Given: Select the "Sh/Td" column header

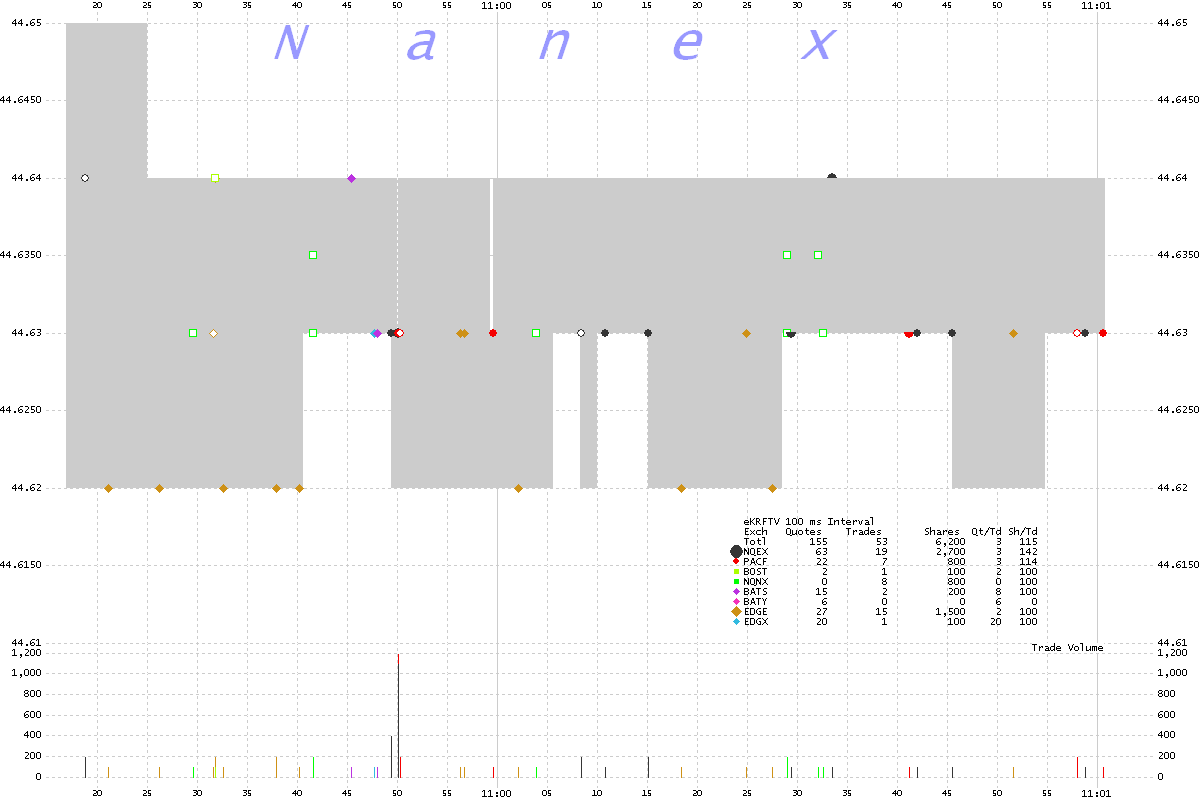Looking at the screenshot, I should 1023,532.
